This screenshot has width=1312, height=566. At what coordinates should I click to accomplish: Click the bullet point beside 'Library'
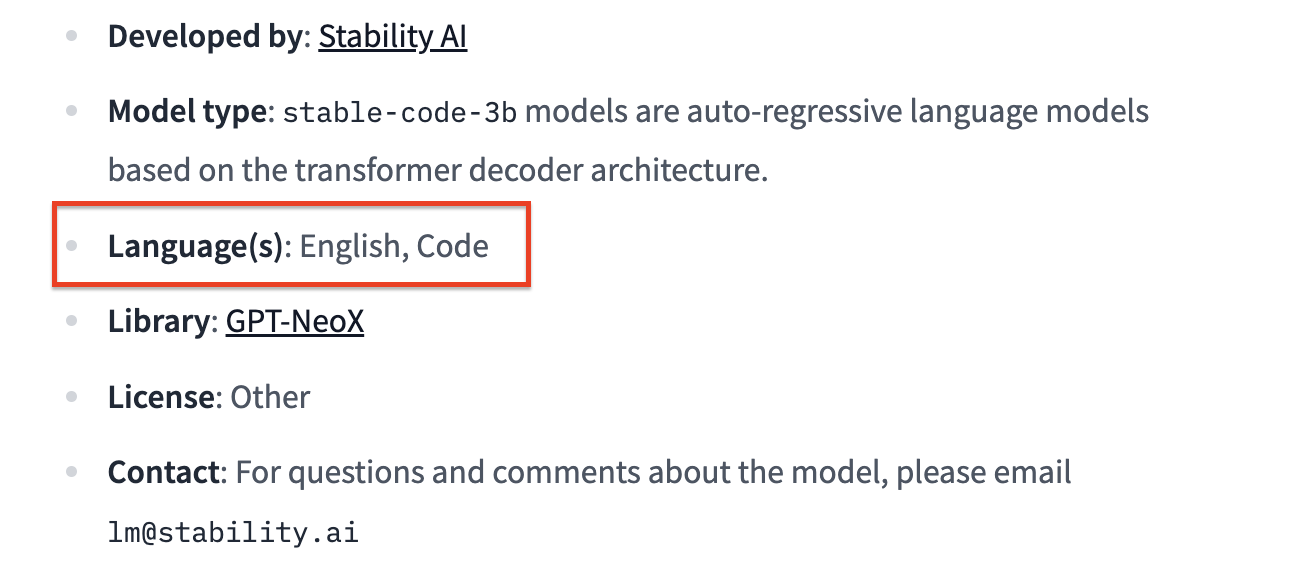click(71, 321)
